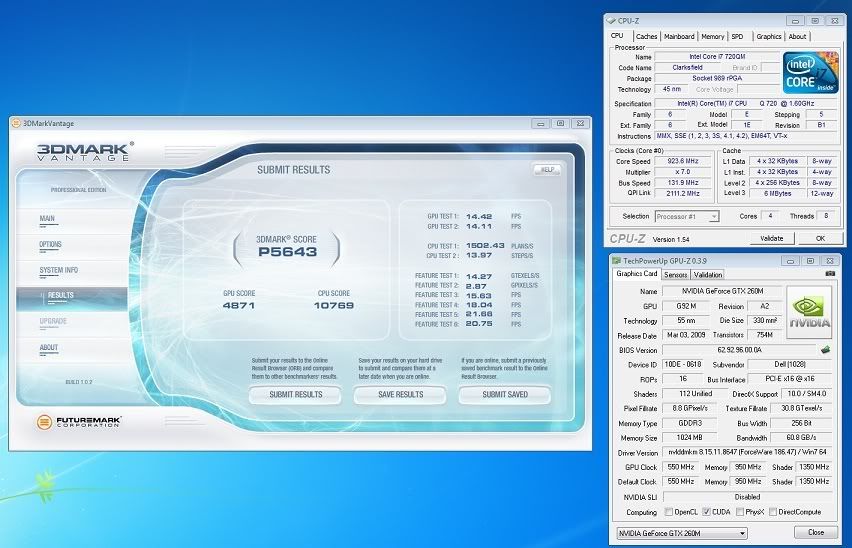This screenshot has width=852, height=548.
Task: Click the GPU score 4871
Action: pyautogui.click(x=239, y=305)
